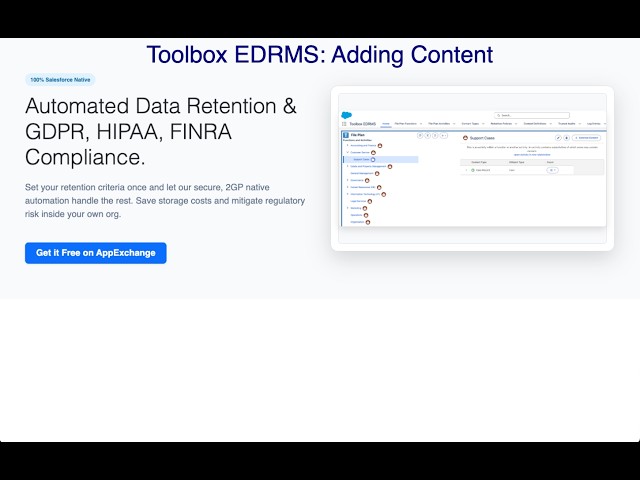The width and height of the screenshot is (640, 480).
Task: Click the green Case Record row icon
Action: click(473, 170)
